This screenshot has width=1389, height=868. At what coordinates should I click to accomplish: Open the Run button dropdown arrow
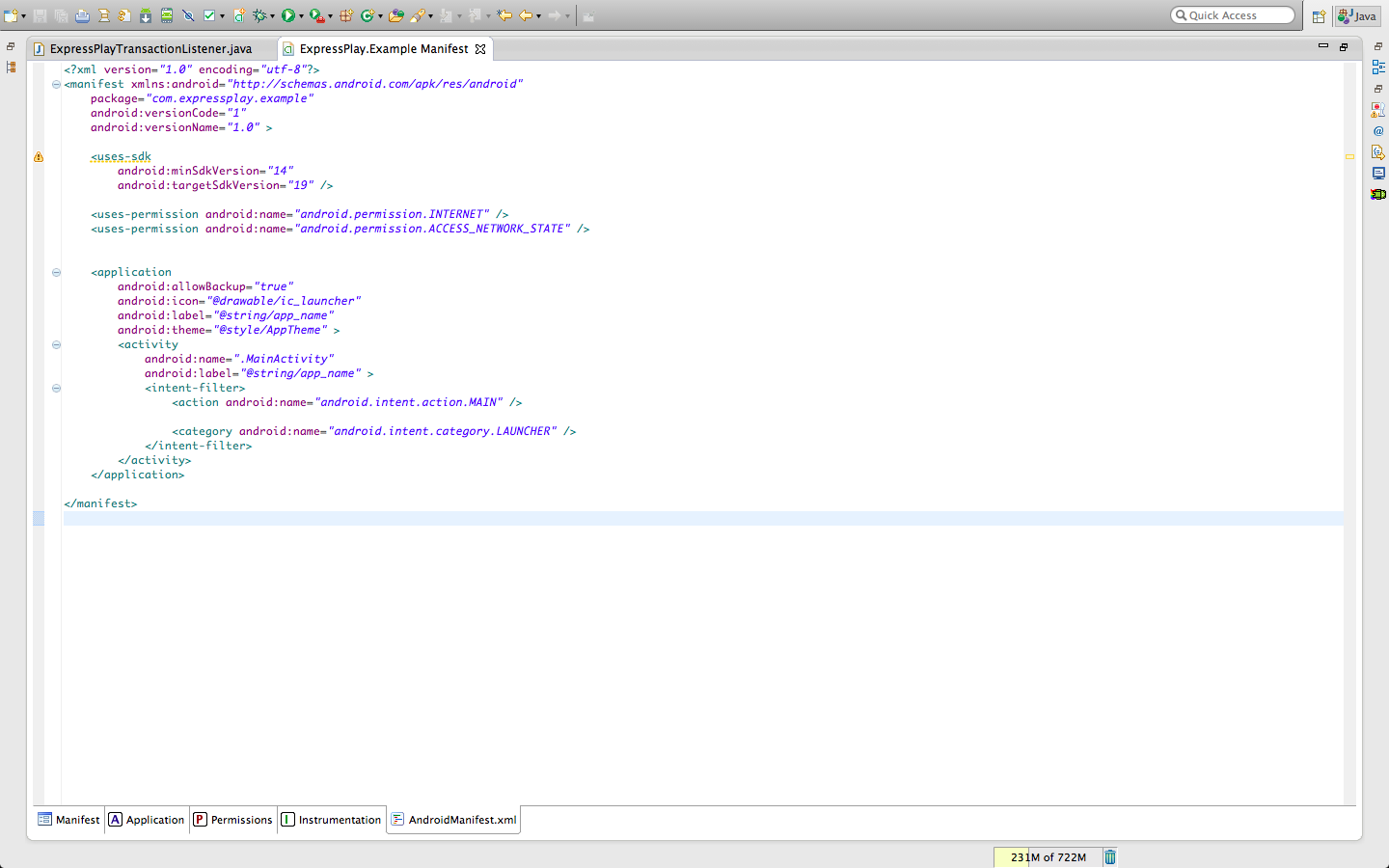pos(301,16)
